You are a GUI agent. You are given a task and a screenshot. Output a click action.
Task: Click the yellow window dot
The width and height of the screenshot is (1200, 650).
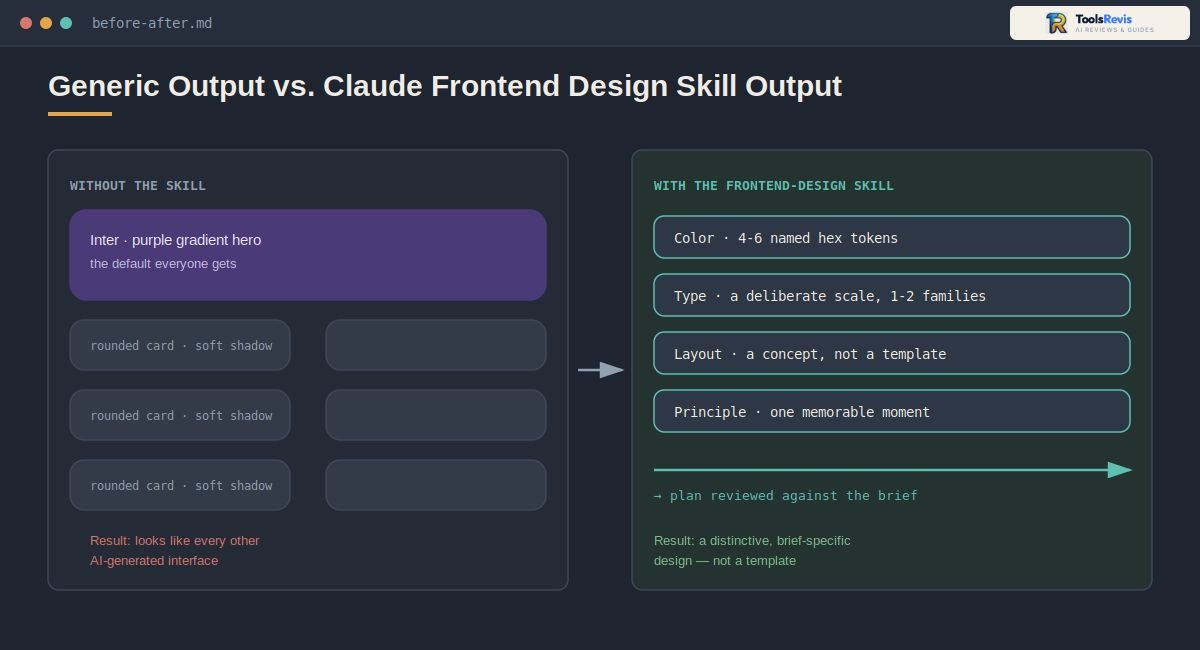(46, 23)
